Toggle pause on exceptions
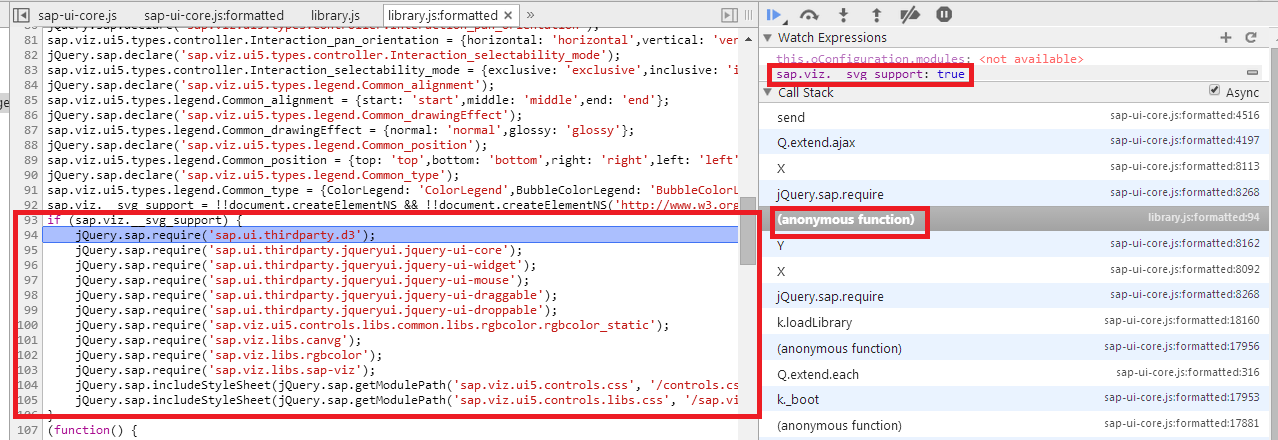This screenshot has height=440, width=1278. coord(944,15)
